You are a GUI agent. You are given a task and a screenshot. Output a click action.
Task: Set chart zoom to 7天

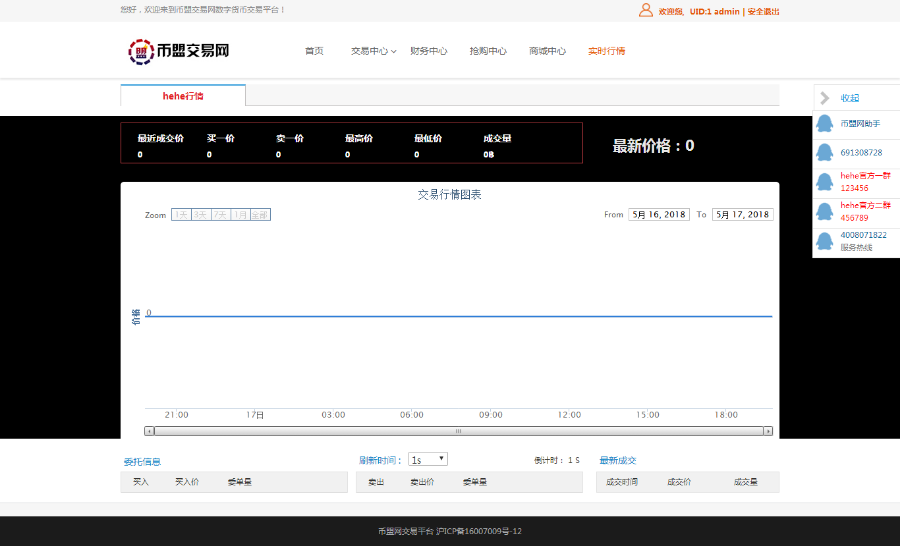click(221, 215)
